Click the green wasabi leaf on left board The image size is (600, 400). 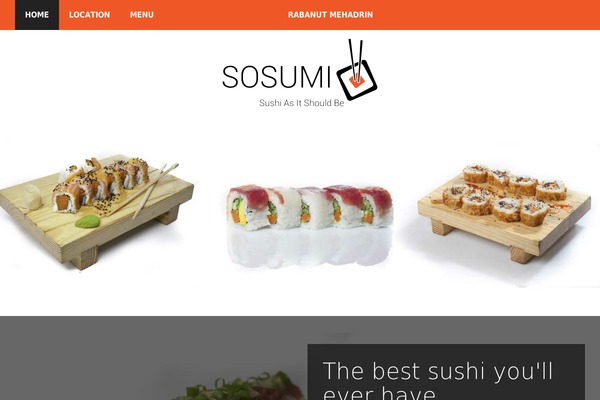click(x=87, y=221)
